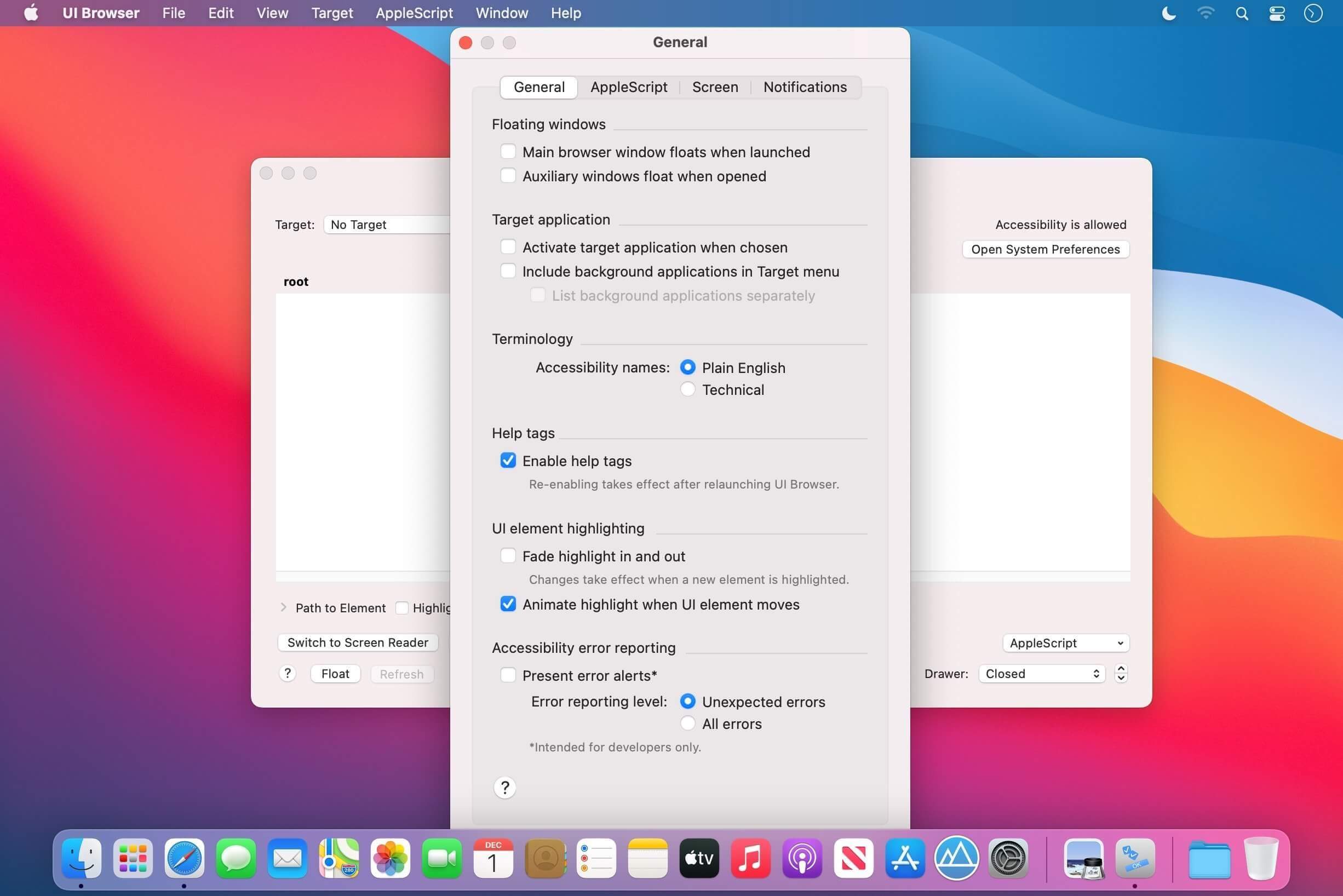Select Plain English accessibility names
Image resolution: width=1343 pixels, height=896 pixels.
tap(688, 367)
